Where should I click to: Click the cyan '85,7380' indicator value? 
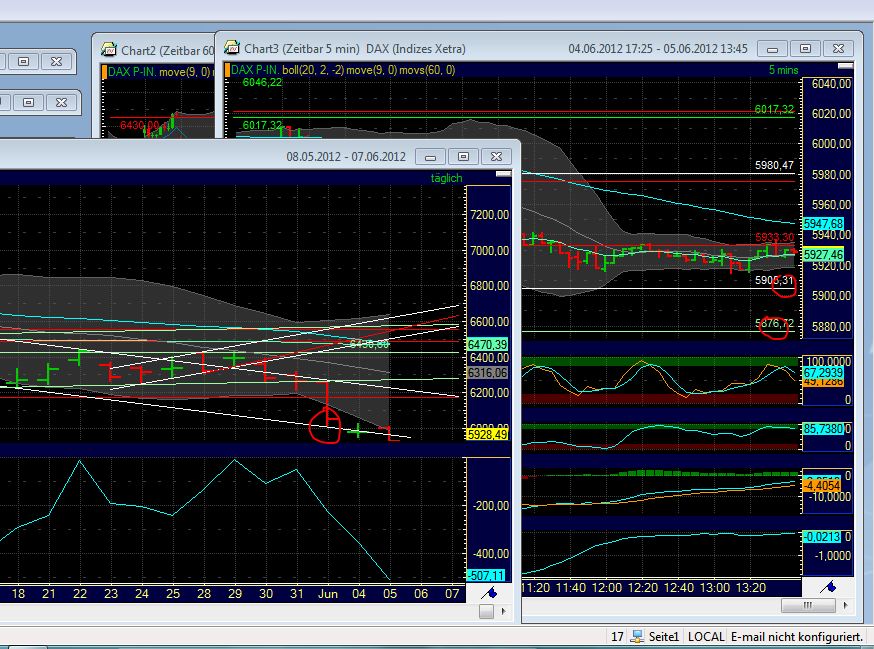click(823, 429)
